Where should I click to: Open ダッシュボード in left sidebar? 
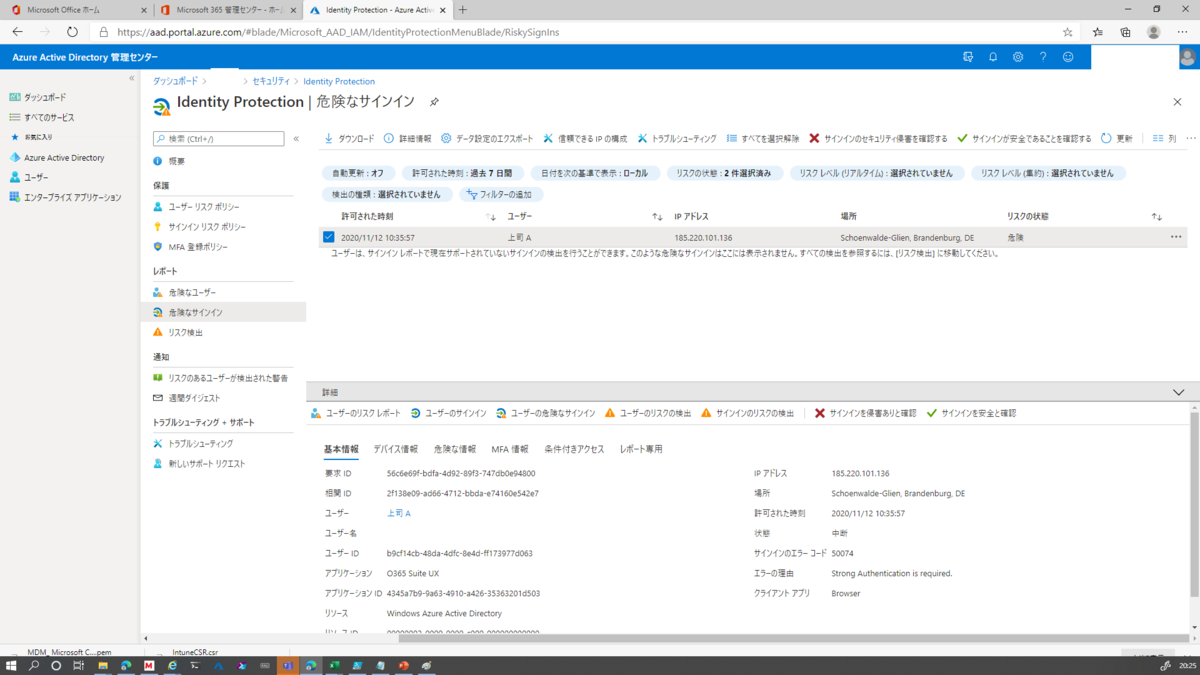38,97
